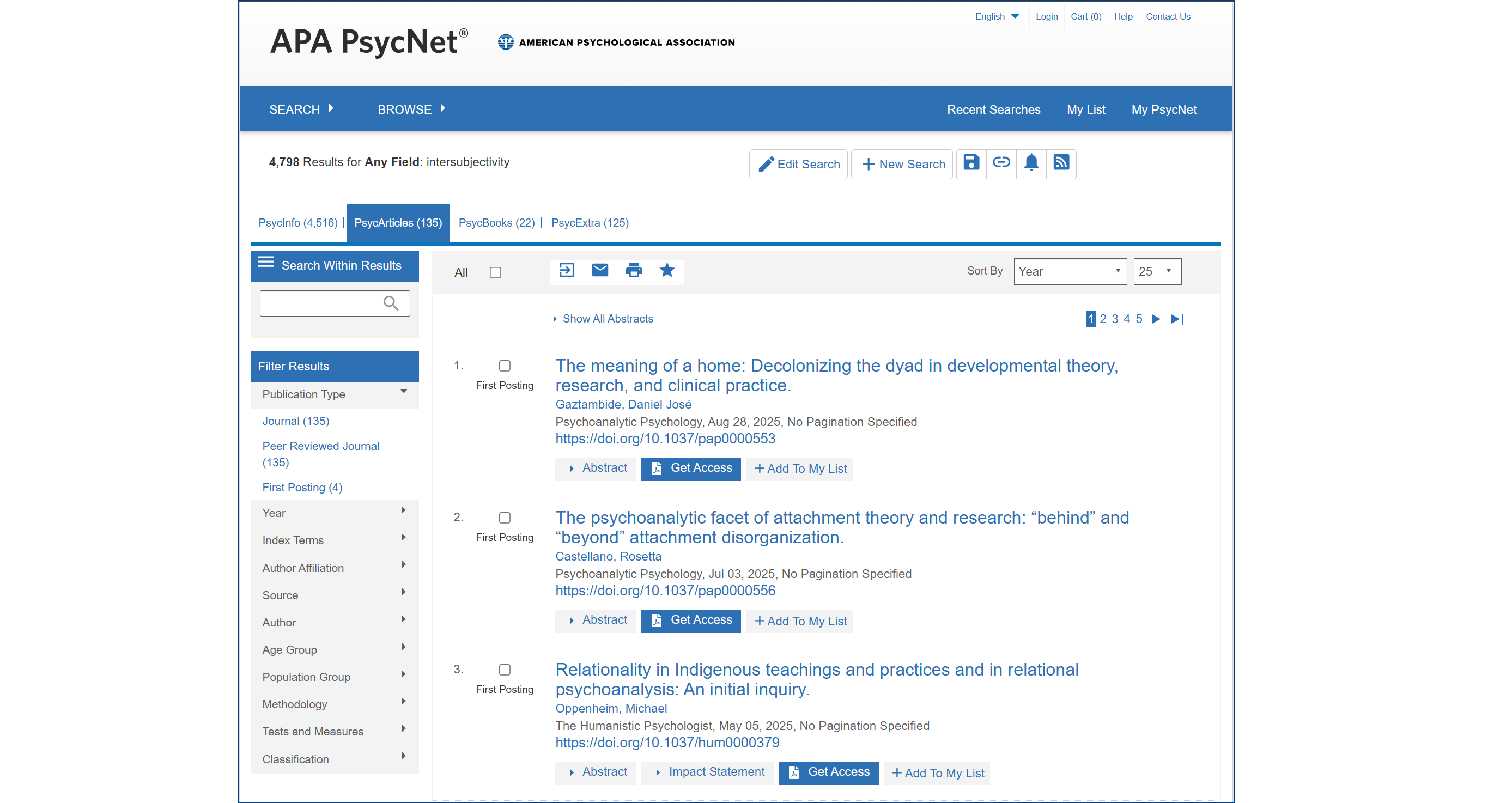The image size is (1512, 803).
Task: Open the SEARCH menu
Action: (x=301, y=109)
